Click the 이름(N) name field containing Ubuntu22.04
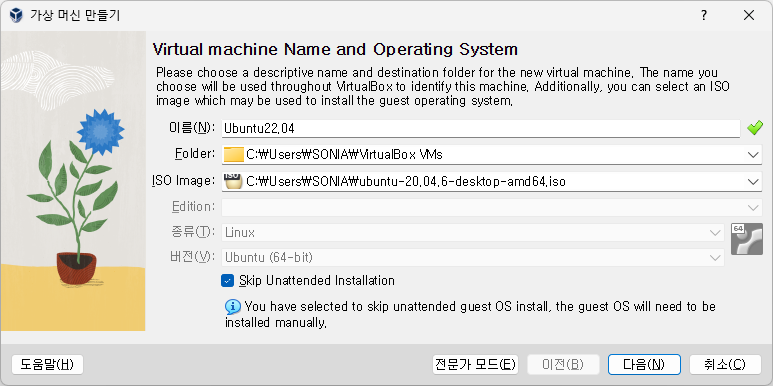The width and height of the screenshot is (773, 386). [x=481, y=128]
